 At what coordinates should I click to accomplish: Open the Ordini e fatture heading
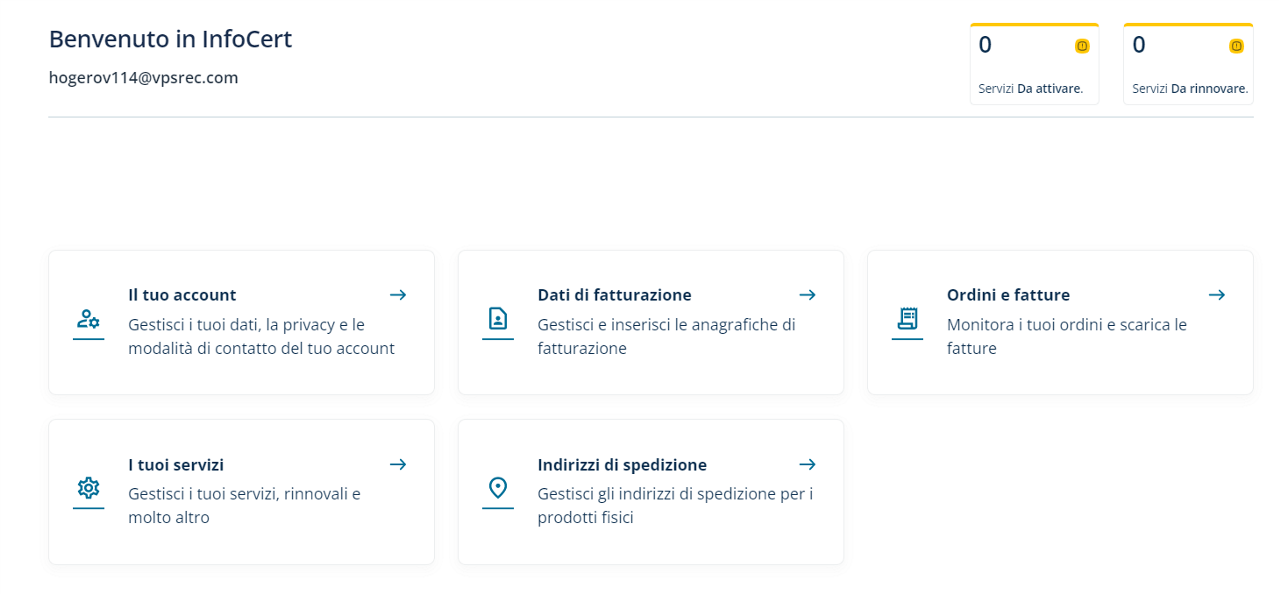pos(1008,295)
